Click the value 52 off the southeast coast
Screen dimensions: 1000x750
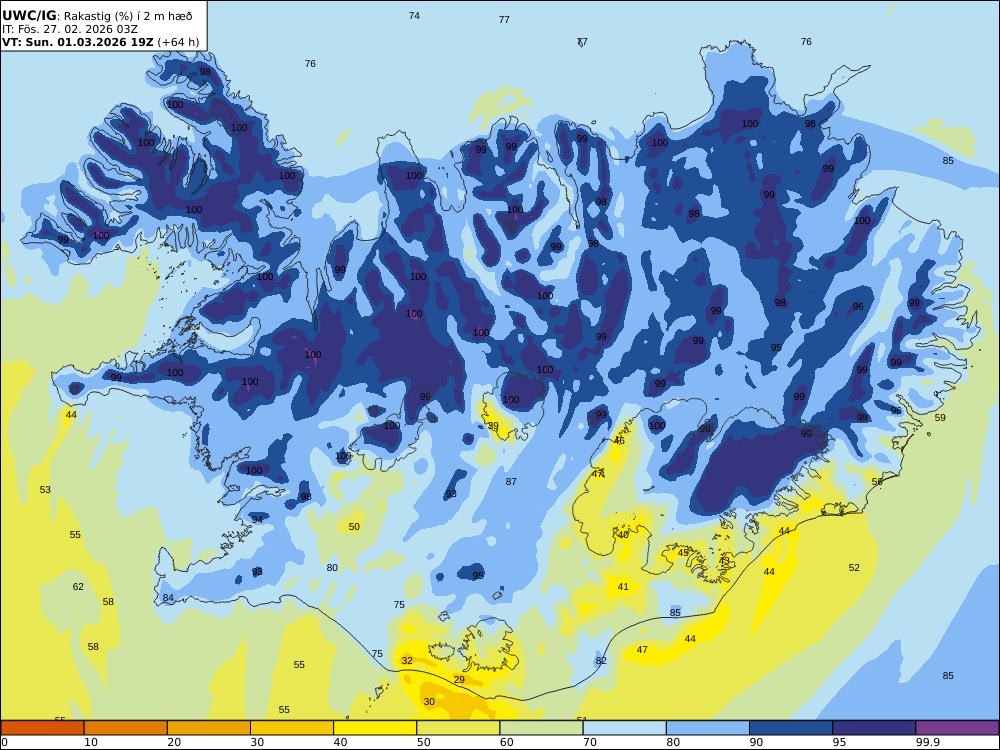(854, 568)
